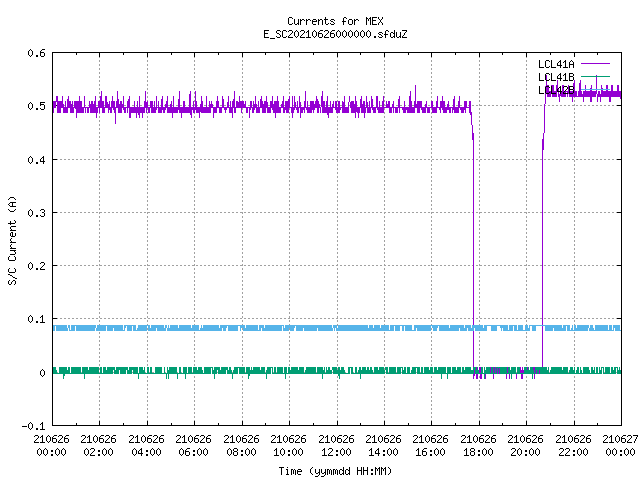Click the x-axis label 'Time (yymmdd HH:MM)'

pyautogui.click(x=335, y=471)
